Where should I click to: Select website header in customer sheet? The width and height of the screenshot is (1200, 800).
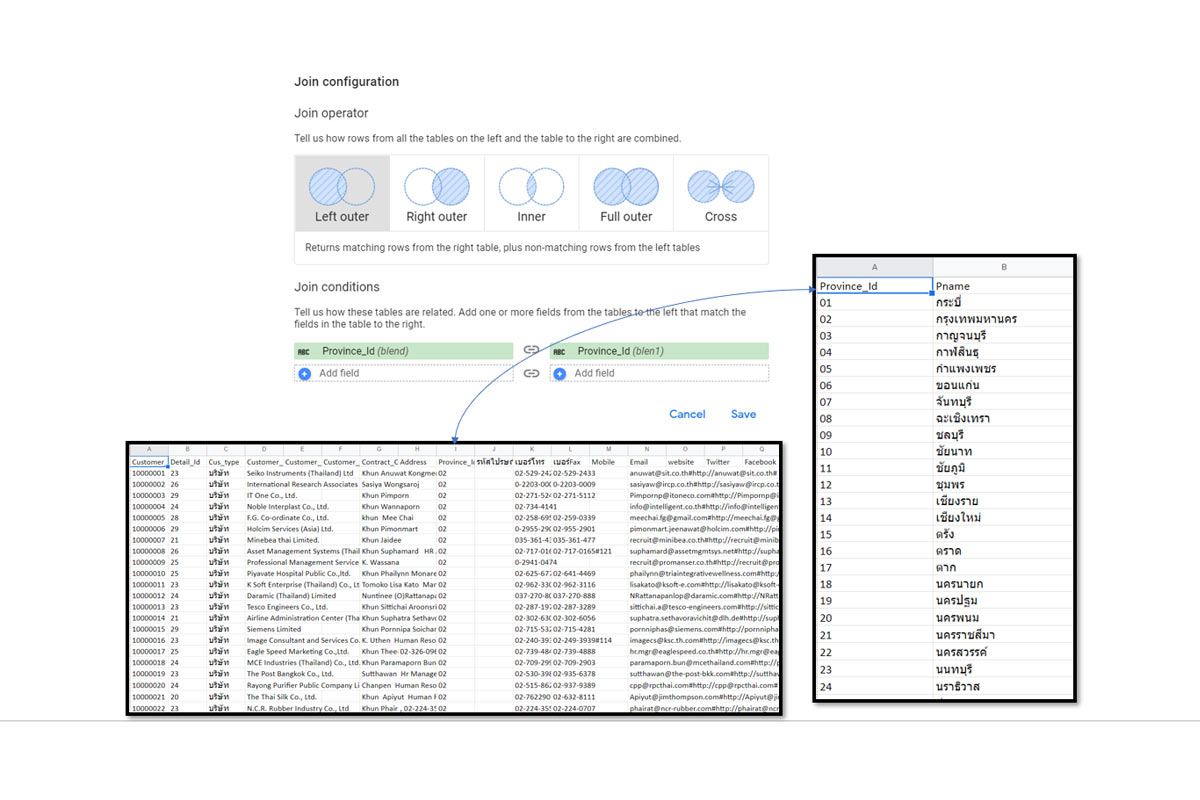tap(685, 462)
